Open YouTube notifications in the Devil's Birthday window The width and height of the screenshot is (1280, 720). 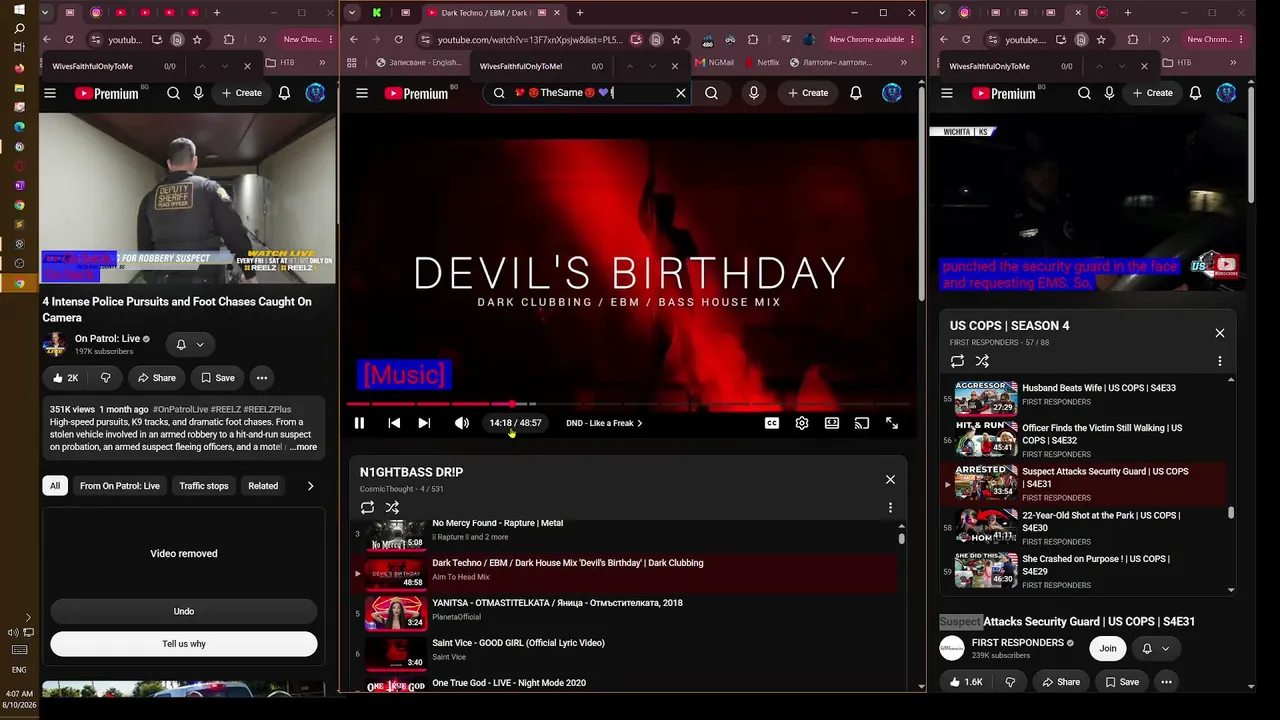pos(856,93)
